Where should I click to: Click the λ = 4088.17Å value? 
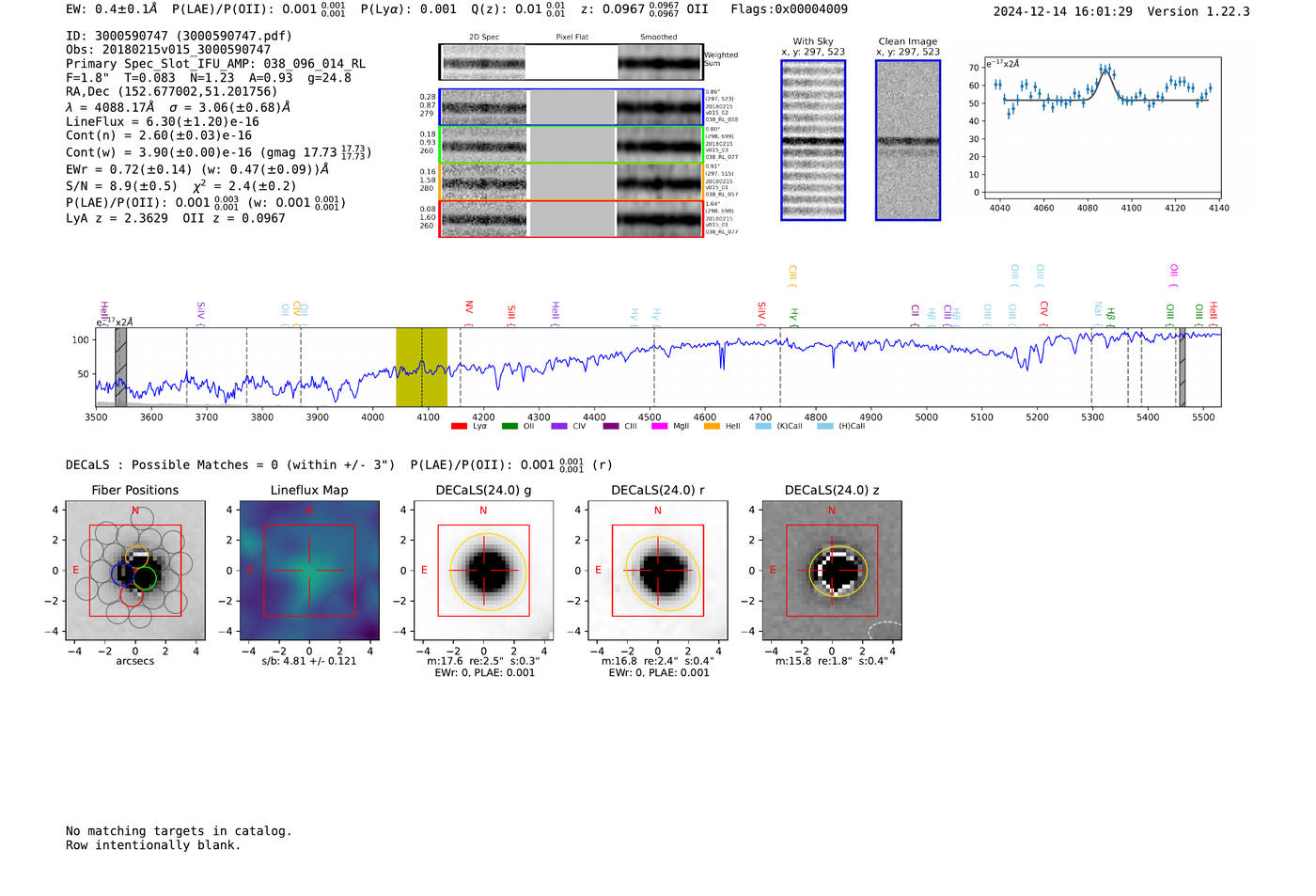pyautogui.click(x=110, y=107)
